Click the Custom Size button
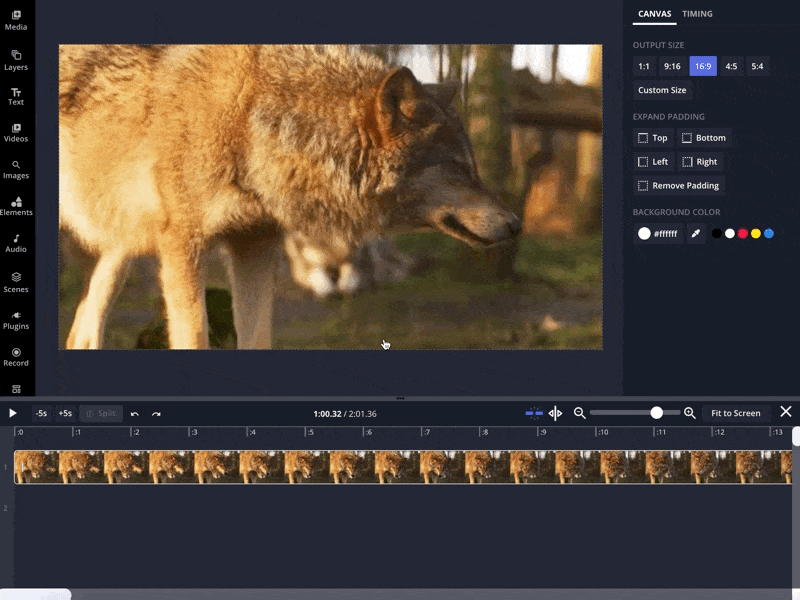 pos(662,90)
